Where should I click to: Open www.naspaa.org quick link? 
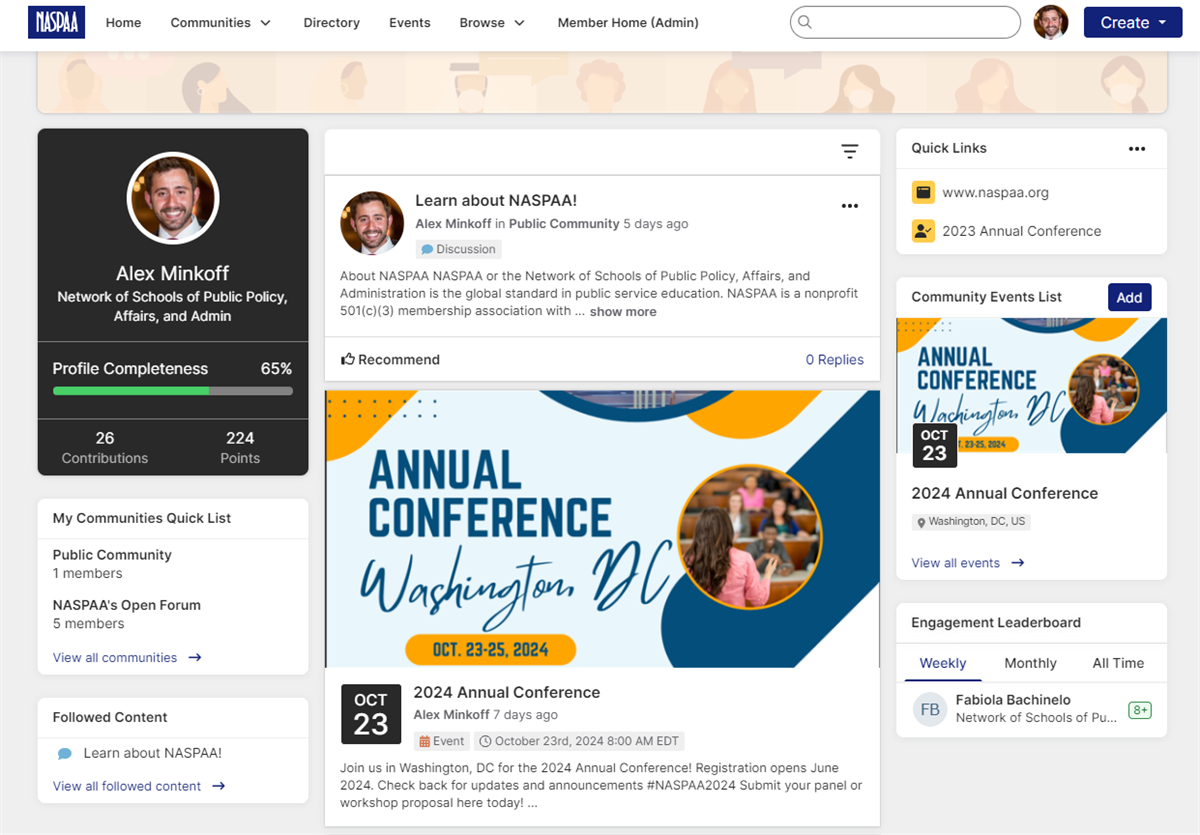point(996,192)
